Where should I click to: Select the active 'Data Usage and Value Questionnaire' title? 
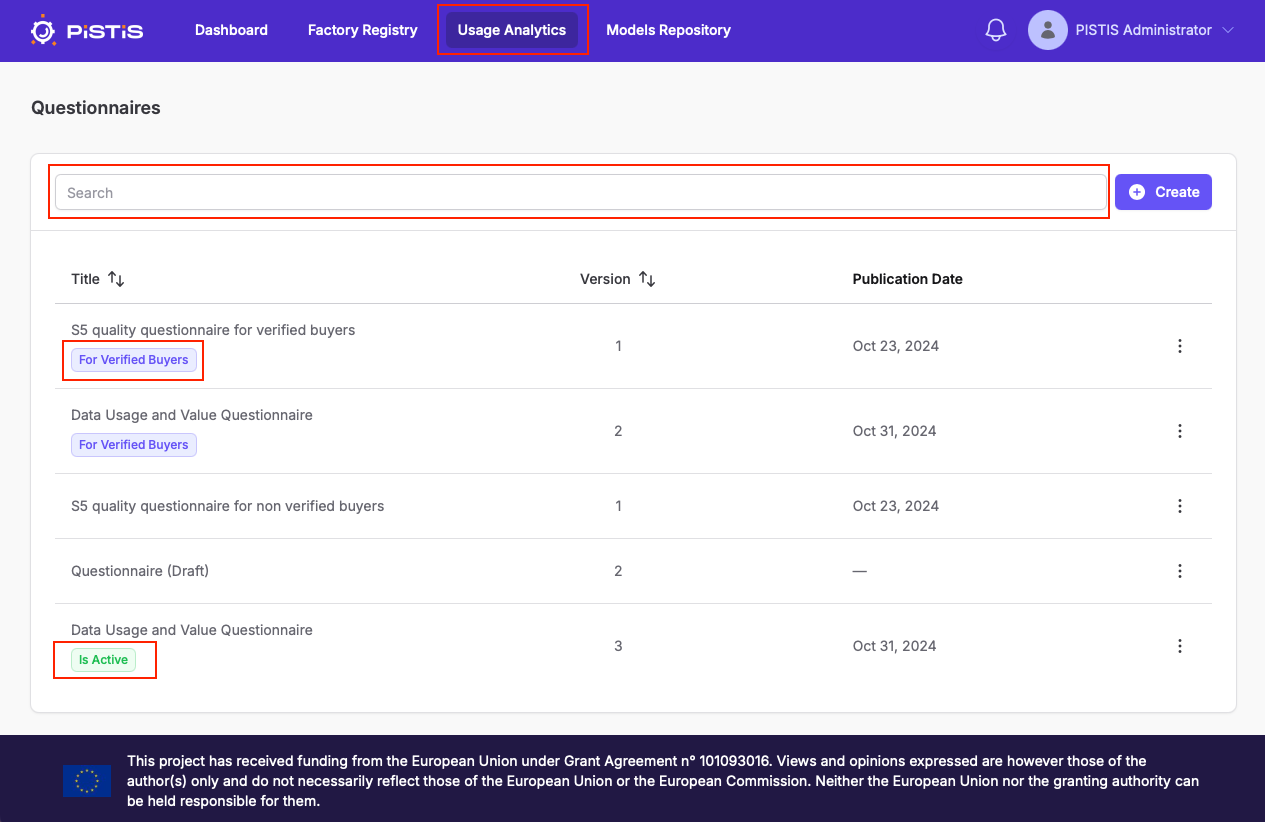pyautogui.click(x=192, y=630)
